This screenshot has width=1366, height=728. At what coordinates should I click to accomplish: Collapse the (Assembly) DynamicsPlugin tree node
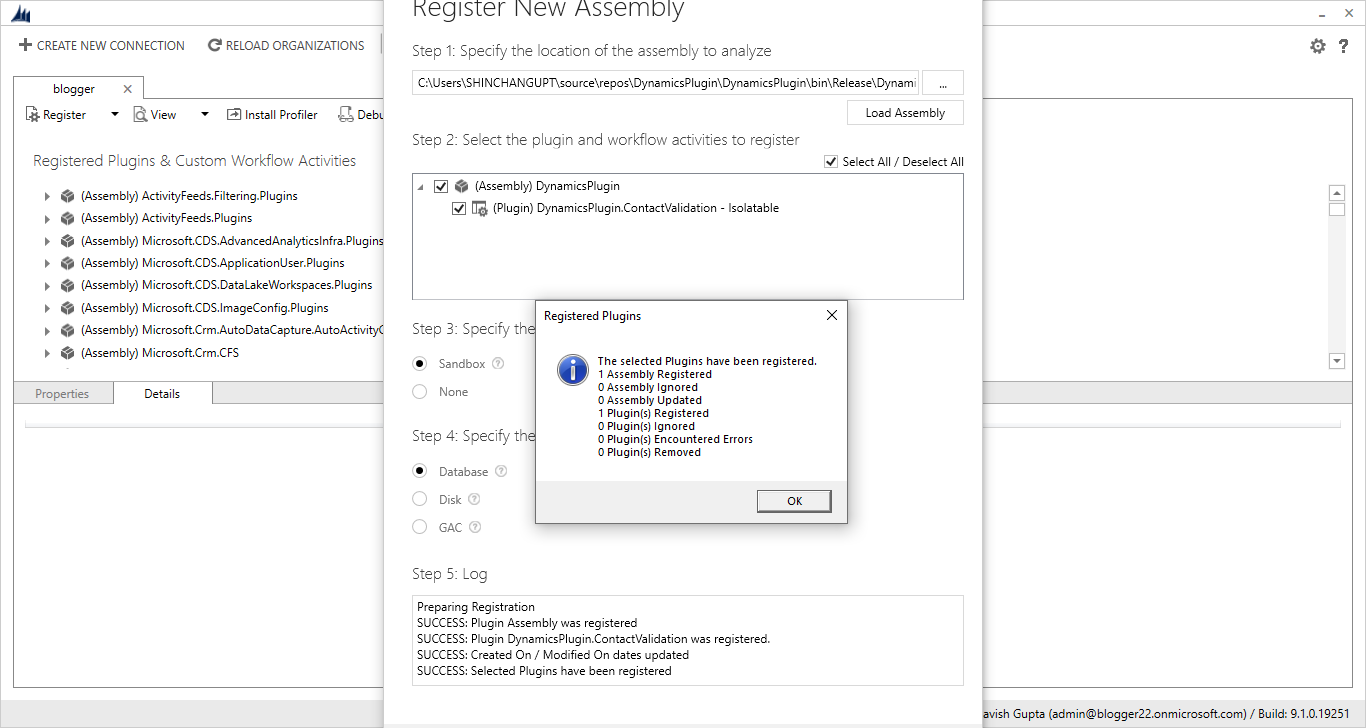point(421,186)
